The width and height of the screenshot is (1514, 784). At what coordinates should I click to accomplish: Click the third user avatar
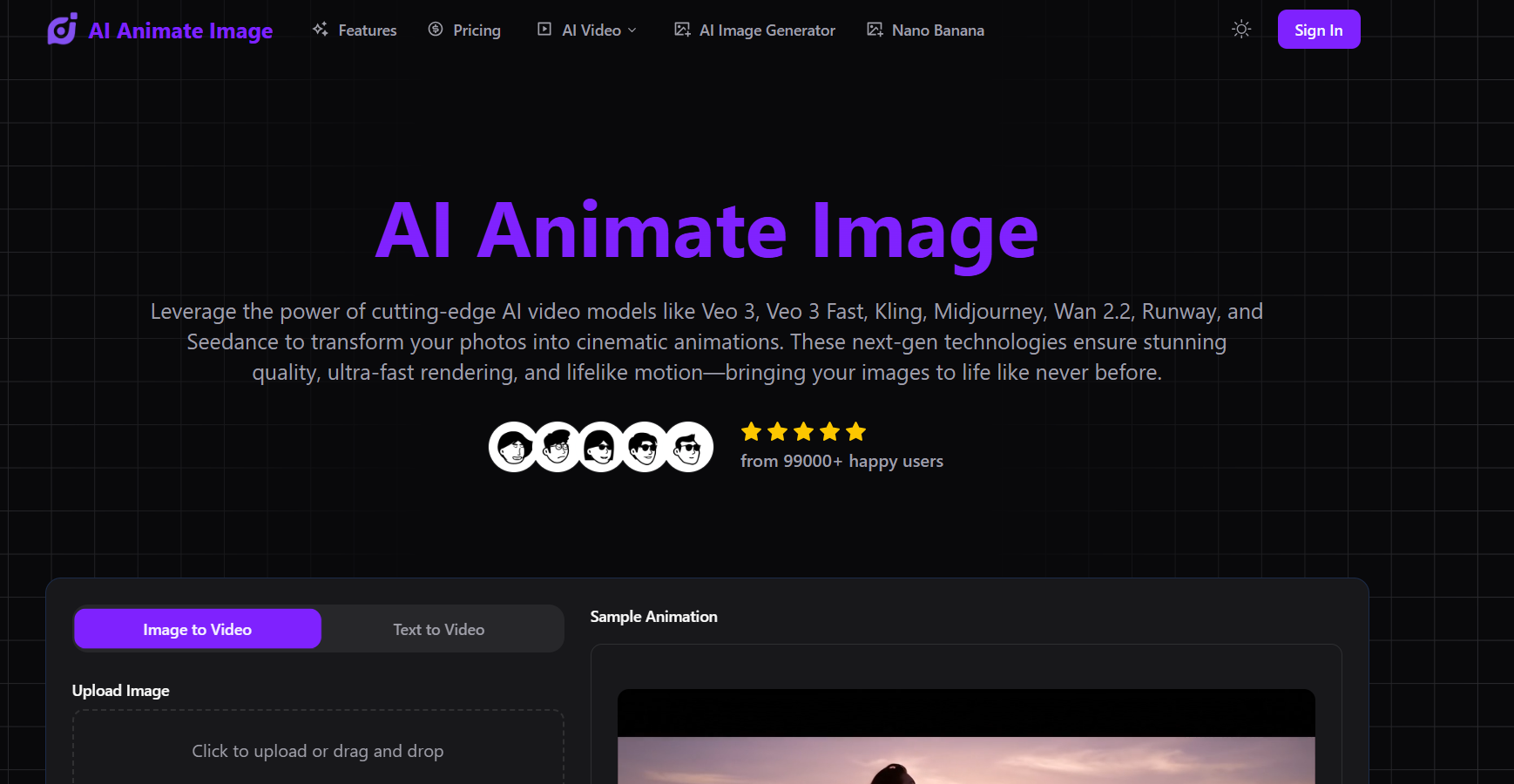601,447
